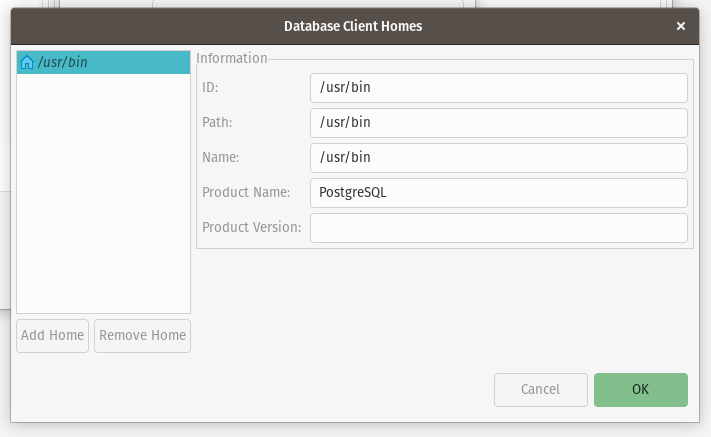Click the empty Product Version field
Image resolution: width=711 pixels, height=437 pixels.
pyautogui.click(x=499, y=228)
